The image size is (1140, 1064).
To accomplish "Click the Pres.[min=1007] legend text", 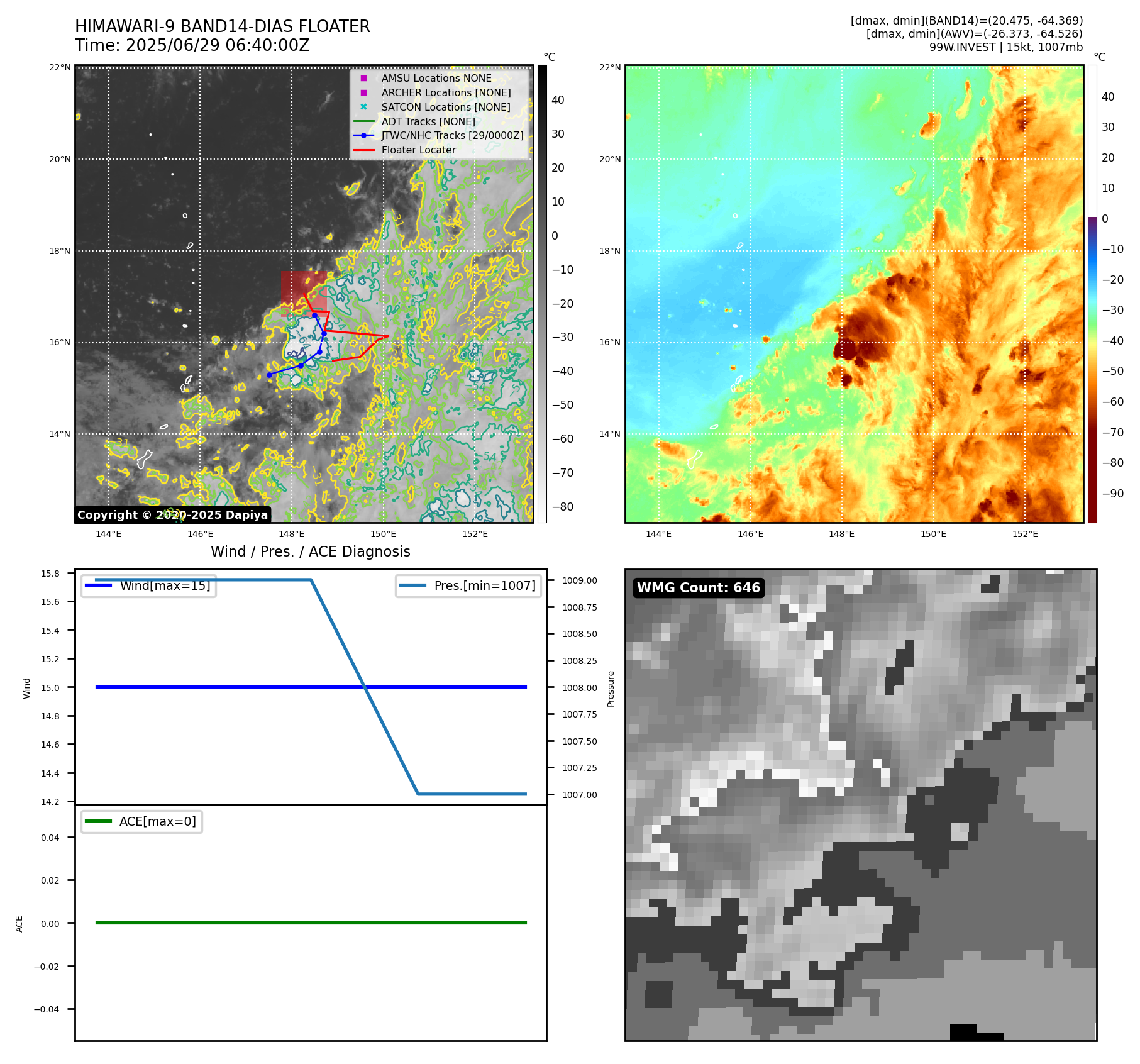I will click(485, 585).
